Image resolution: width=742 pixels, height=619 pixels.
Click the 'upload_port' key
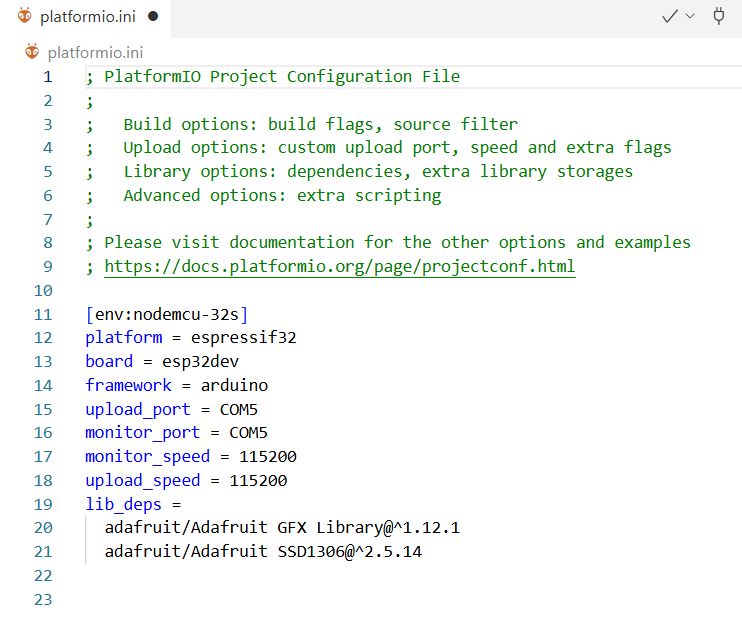click(138, 409)
